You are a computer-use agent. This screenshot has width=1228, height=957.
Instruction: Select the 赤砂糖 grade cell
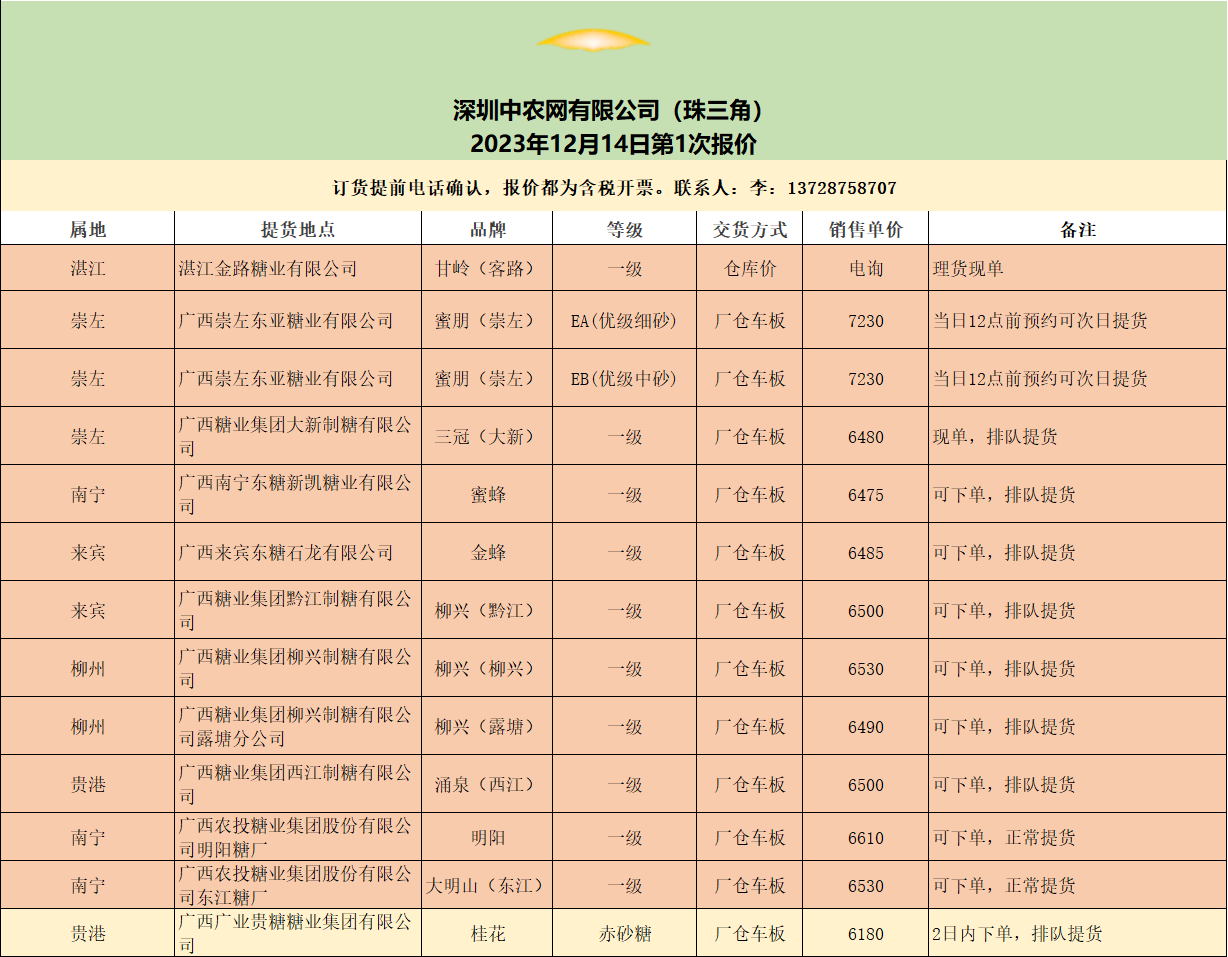(624, 934)
